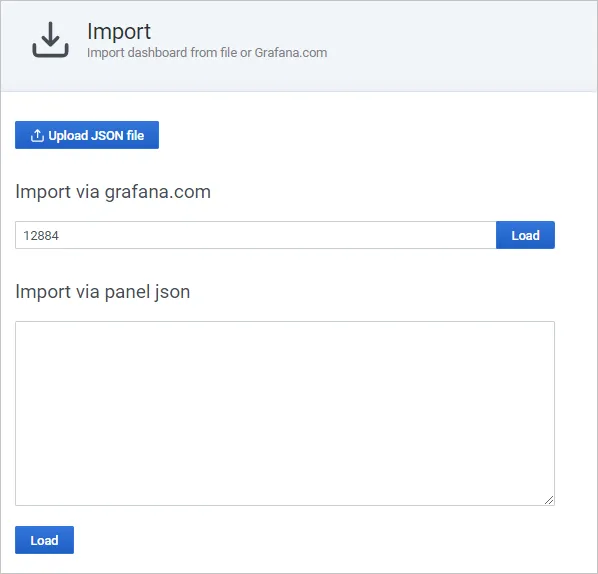Click the Import page title

pyautogui.click(x=119, y=32)
